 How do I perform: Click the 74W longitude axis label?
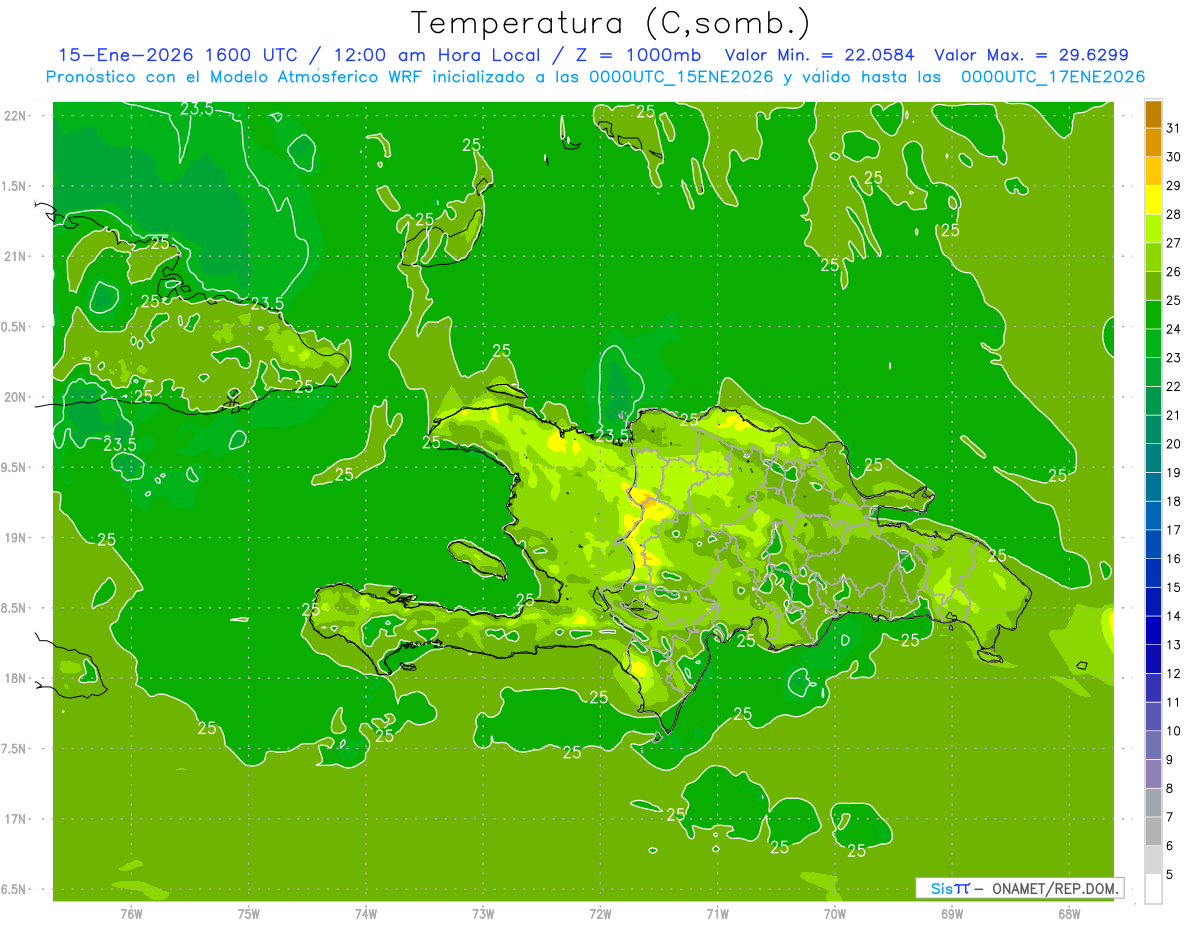366,914
